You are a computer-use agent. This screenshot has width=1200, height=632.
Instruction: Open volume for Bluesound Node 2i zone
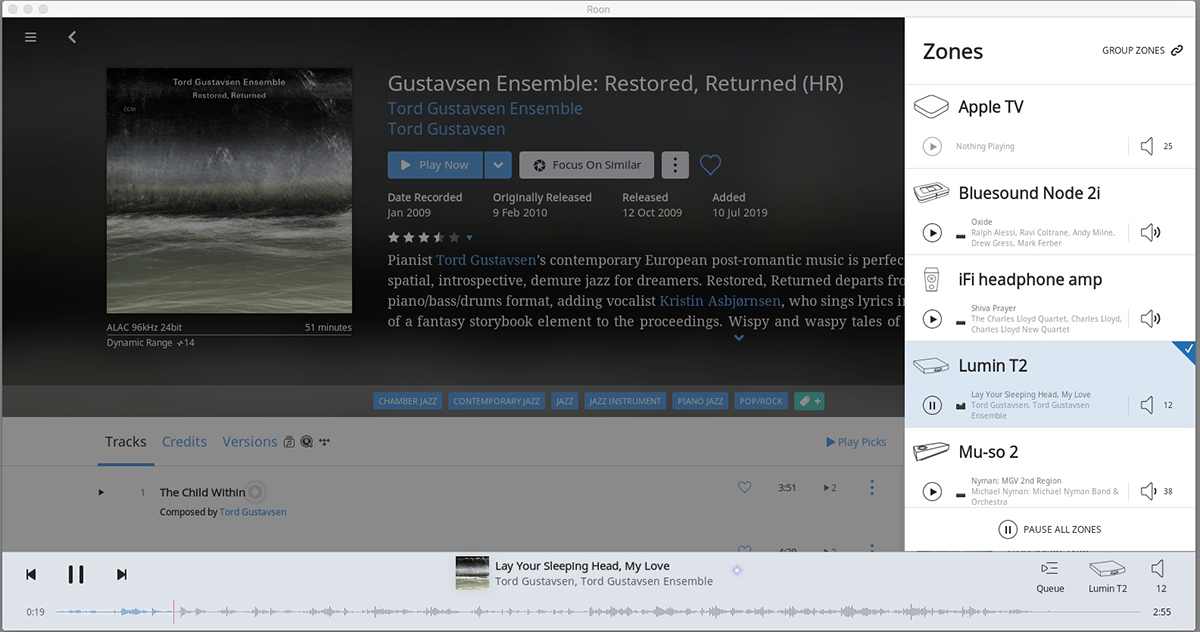click(x=1151, y=233)
